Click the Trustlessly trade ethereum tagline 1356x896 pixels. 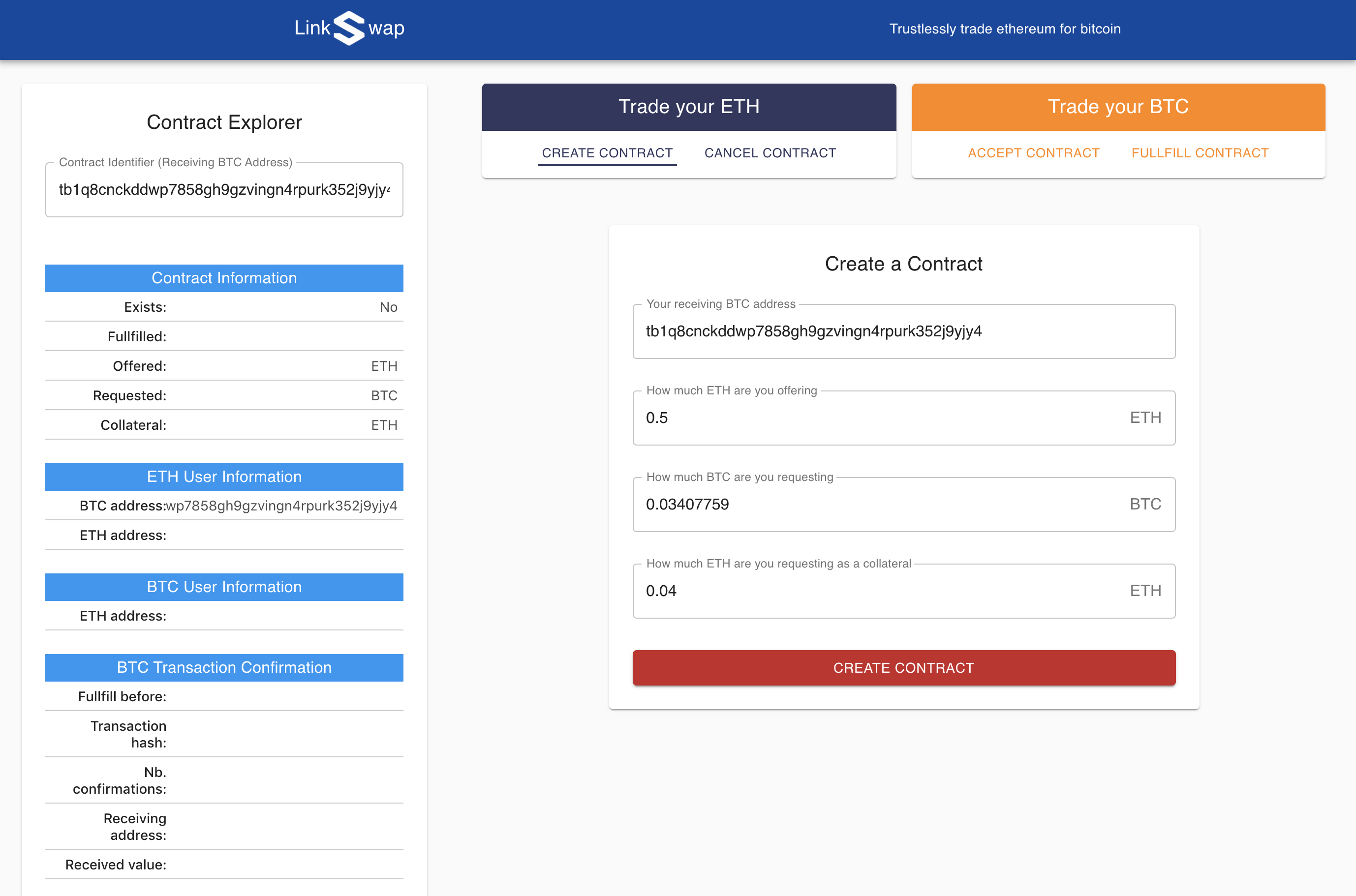(1004, 29)
